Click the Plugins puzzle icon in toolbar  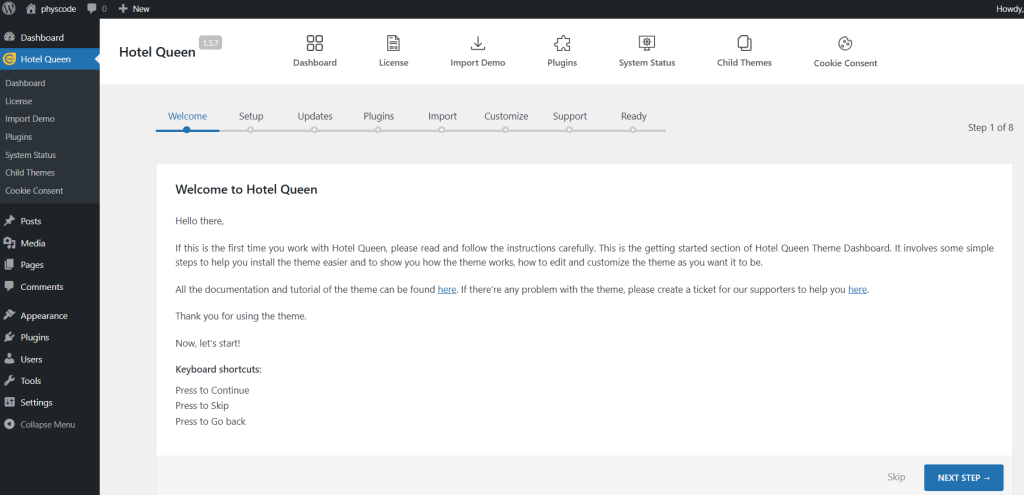point(562,43)
